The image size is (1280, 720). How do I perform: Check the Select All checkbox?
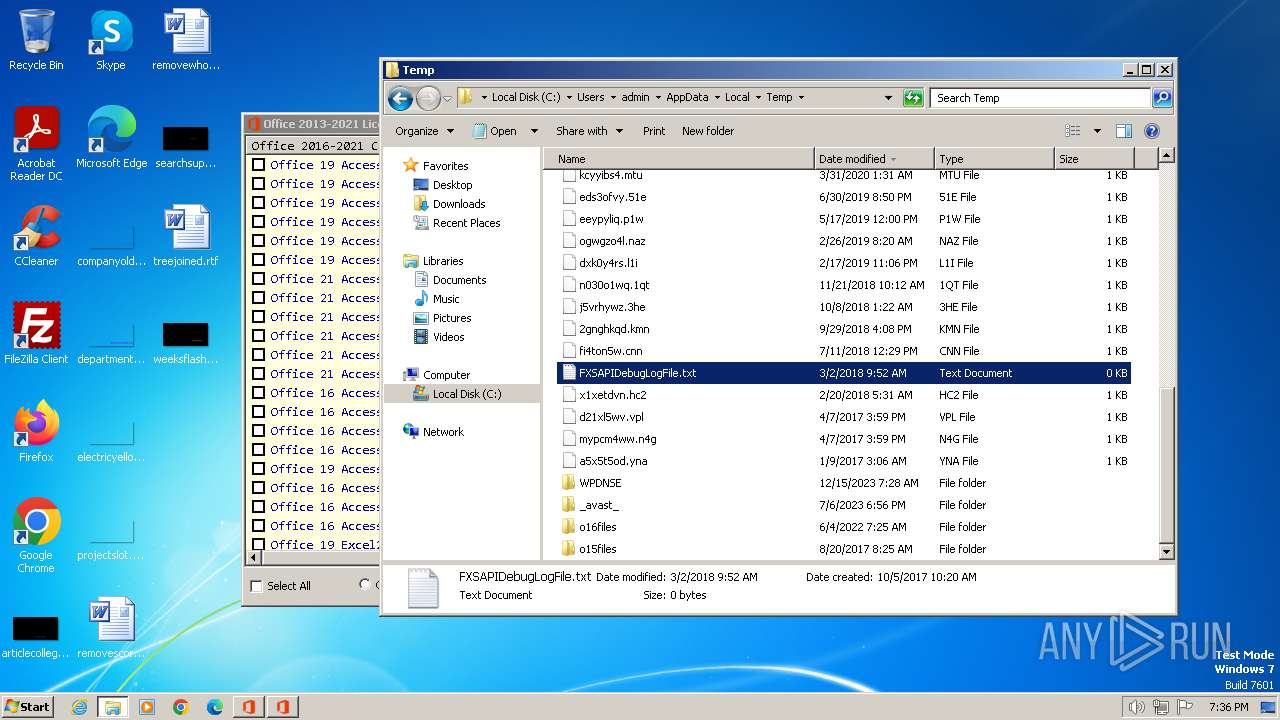pyautogui.click(x=257, y=586)
